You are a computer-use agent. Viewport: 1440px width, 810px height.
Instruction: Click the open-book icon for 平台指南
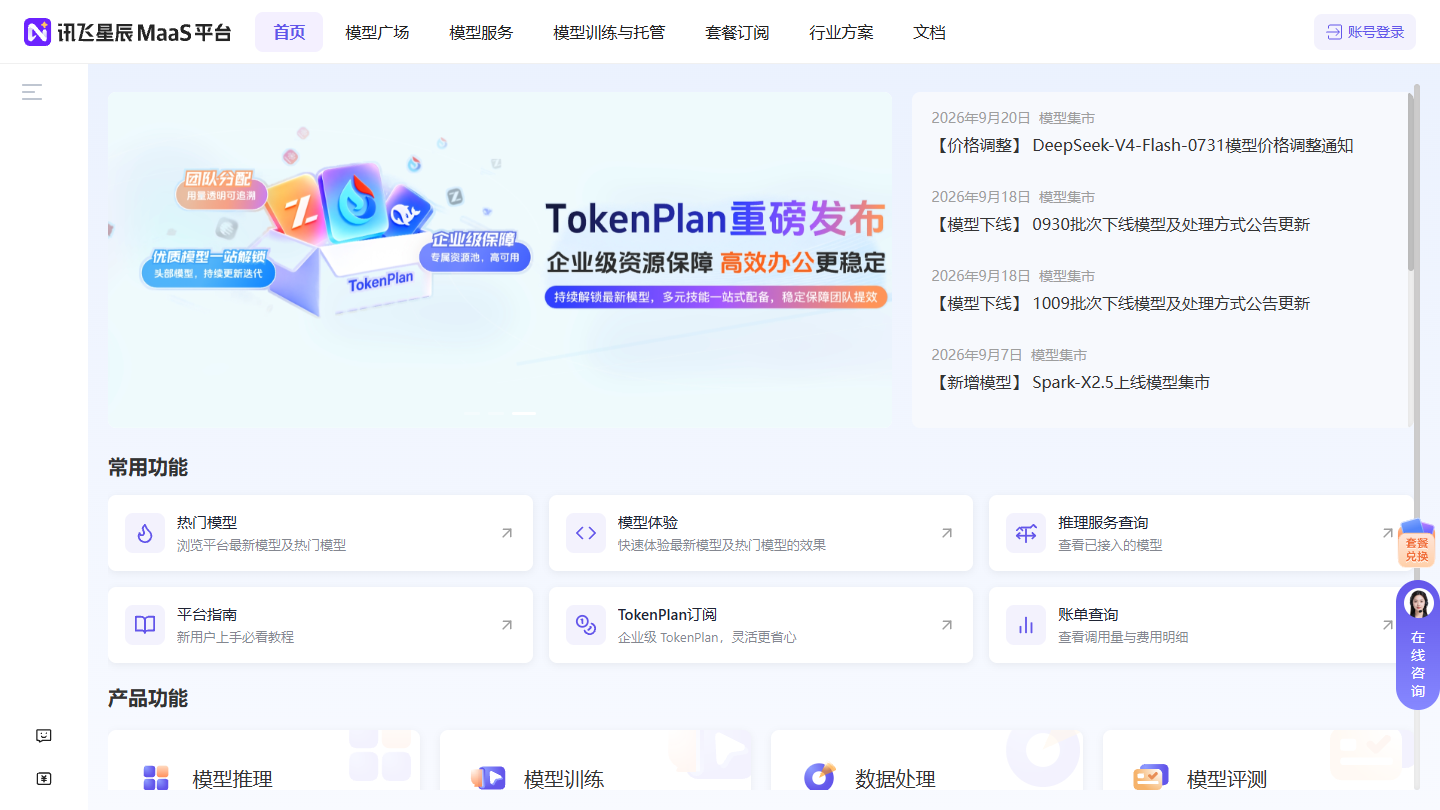pyautogui.click(x=145, y=625)
